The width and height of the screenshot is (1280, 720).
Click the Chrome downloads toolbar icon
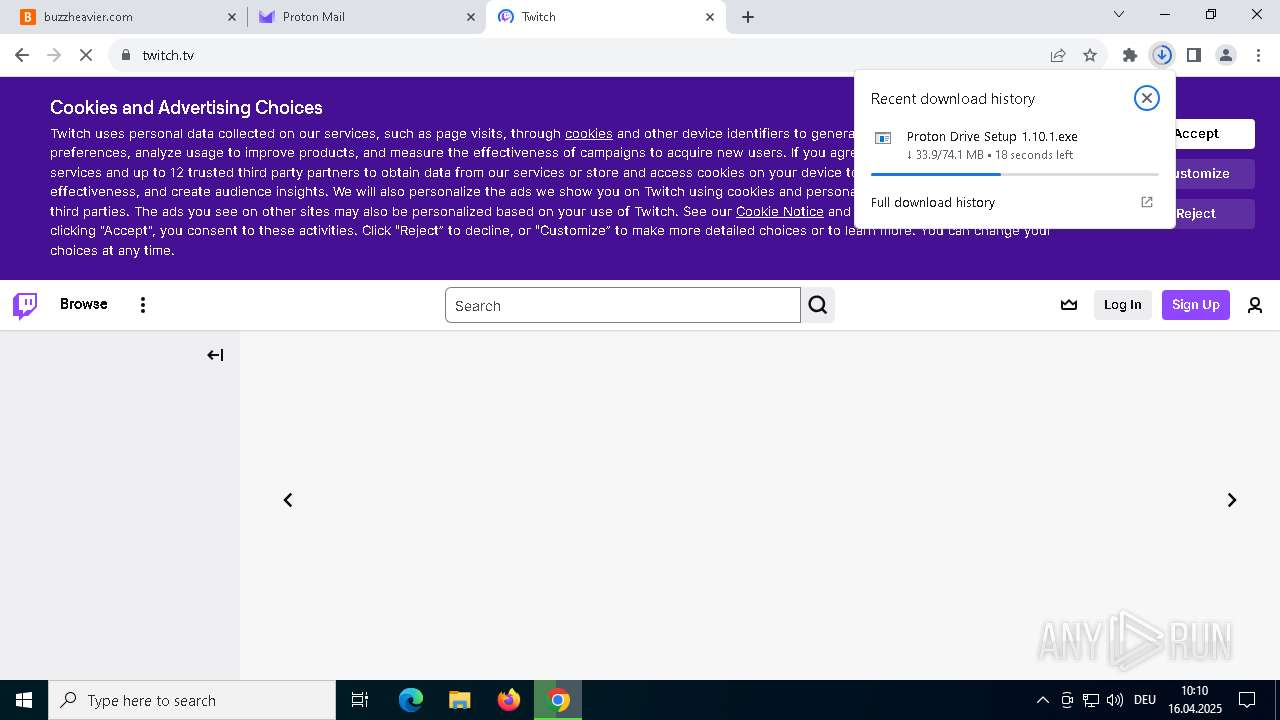[1162, 55]
